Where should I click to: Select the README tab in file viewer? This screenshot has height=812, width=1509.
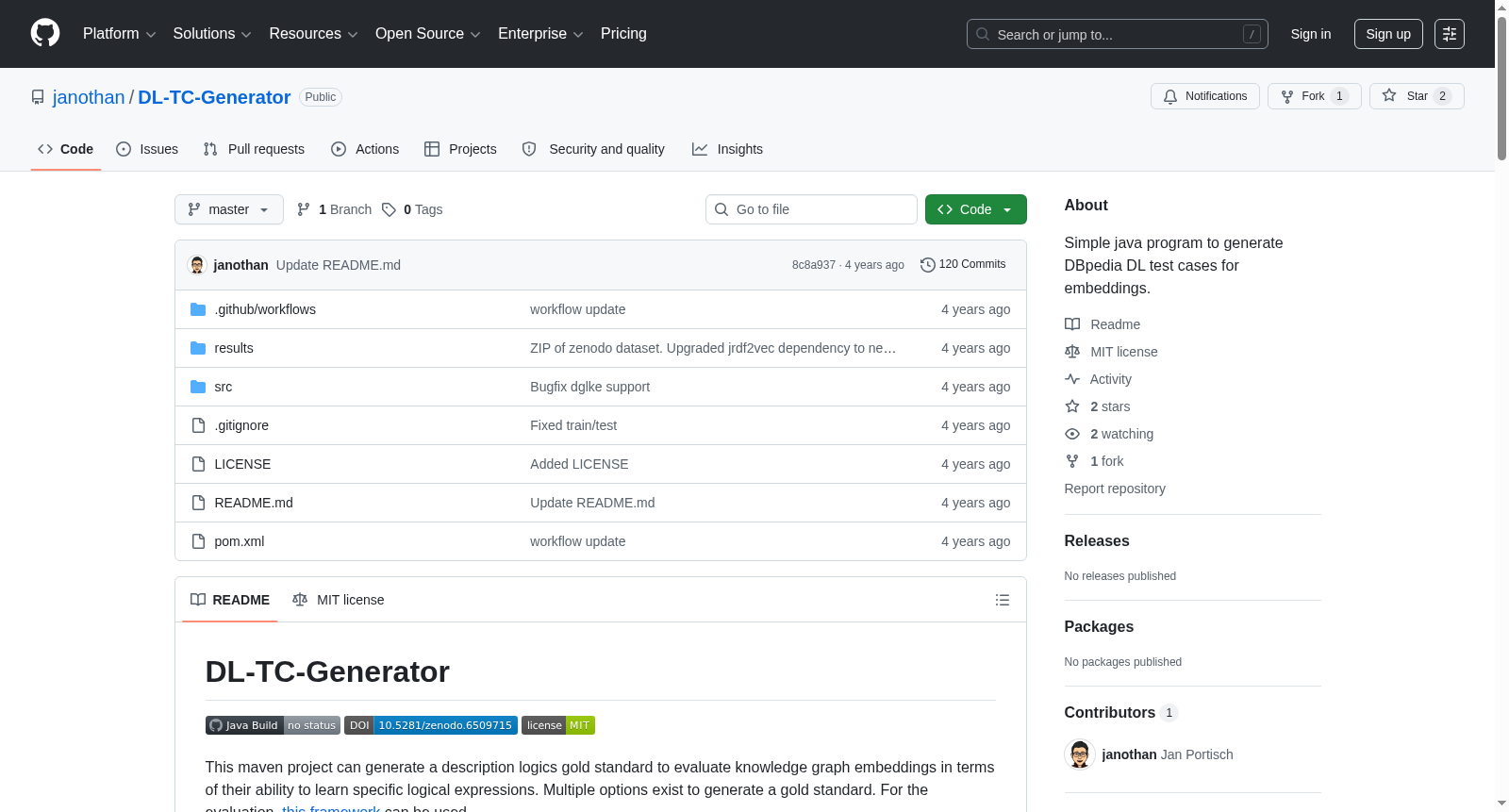(x=230, y=600)
